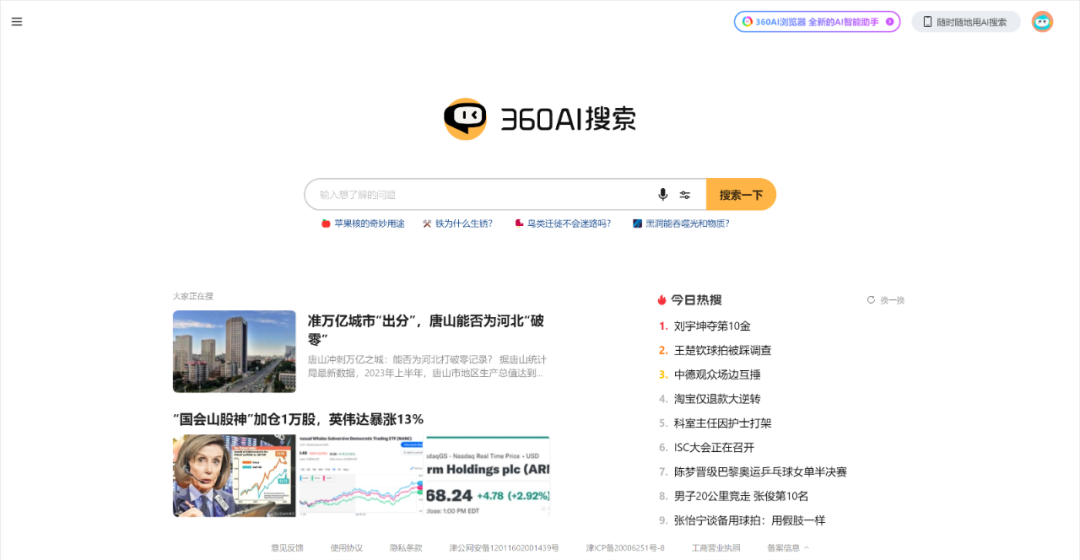Open headline 准万亿城市"出分" 唐山 article
The image size is (1080, 560).
426,330
